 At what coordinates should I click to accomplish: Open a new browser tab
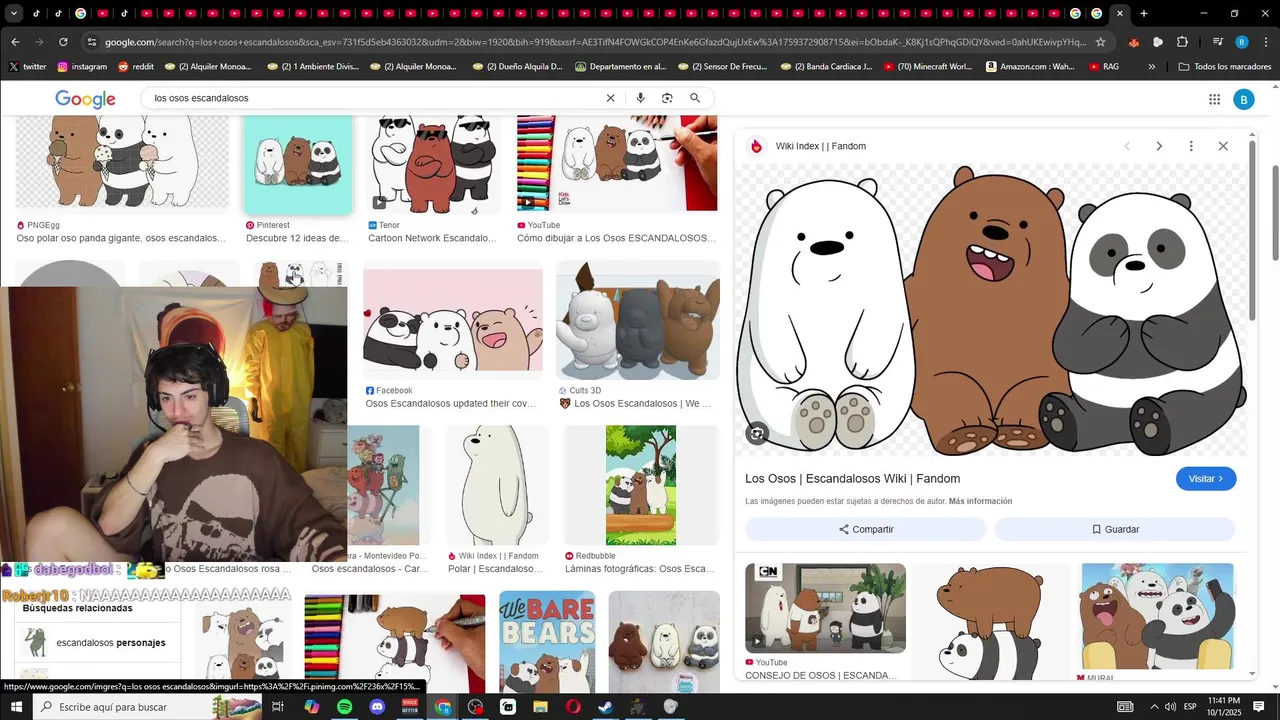[1144, 13]
